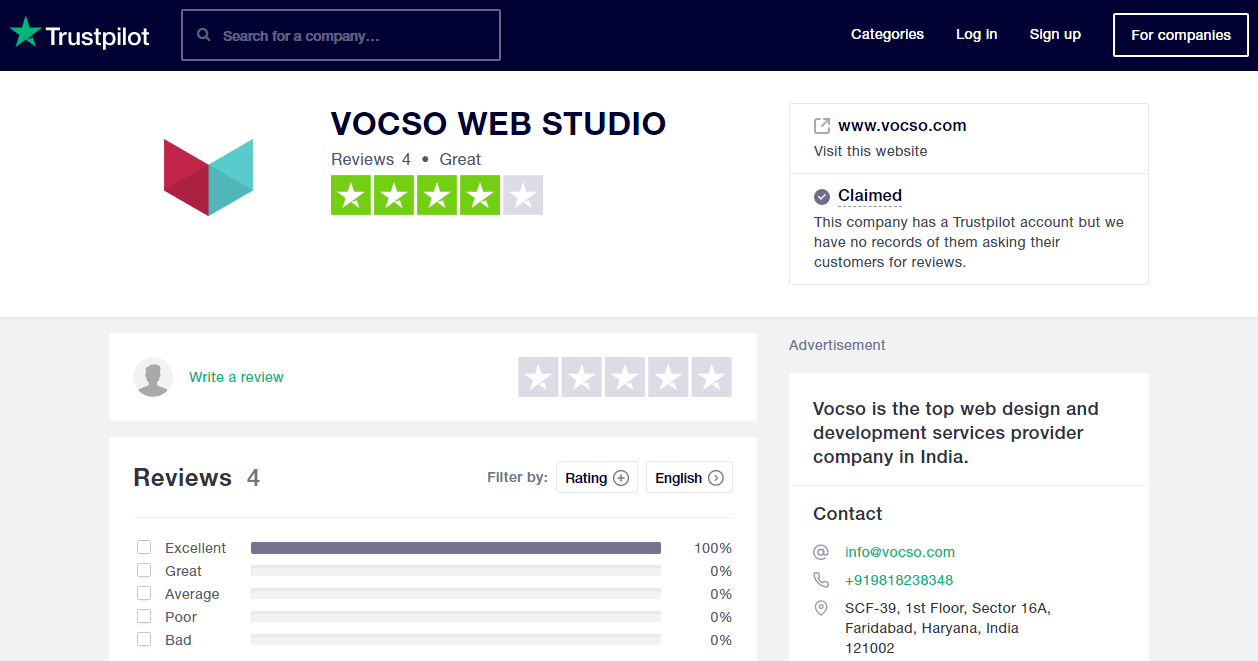Check the Excellent rating filter checkbox
This screenshot has width=1258, height=661.
point(144,547)
